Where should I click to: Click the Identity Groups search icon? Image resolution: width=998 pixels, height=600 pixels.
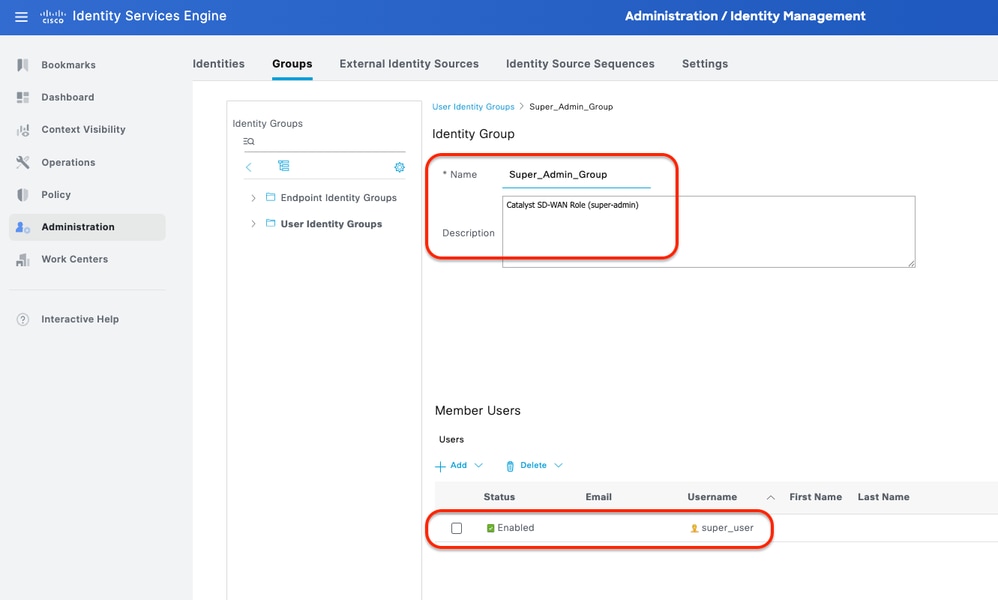[x=249, y=141]
